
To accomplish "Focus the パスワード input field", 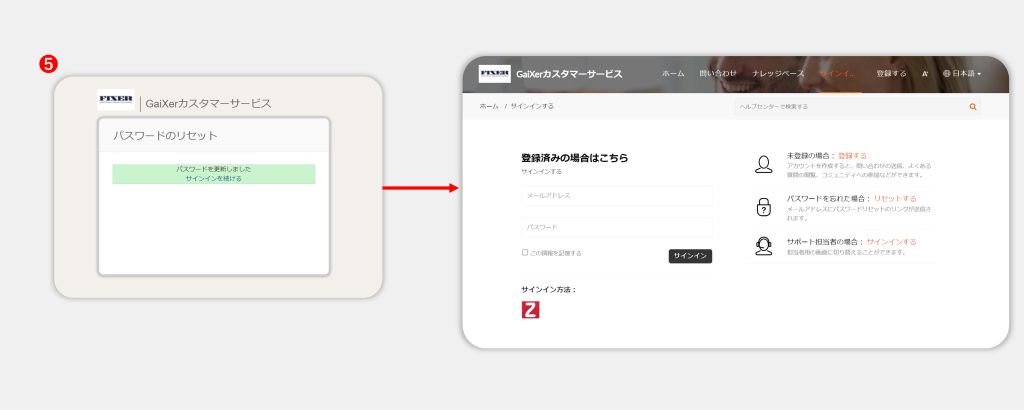I will click(616, 227).
